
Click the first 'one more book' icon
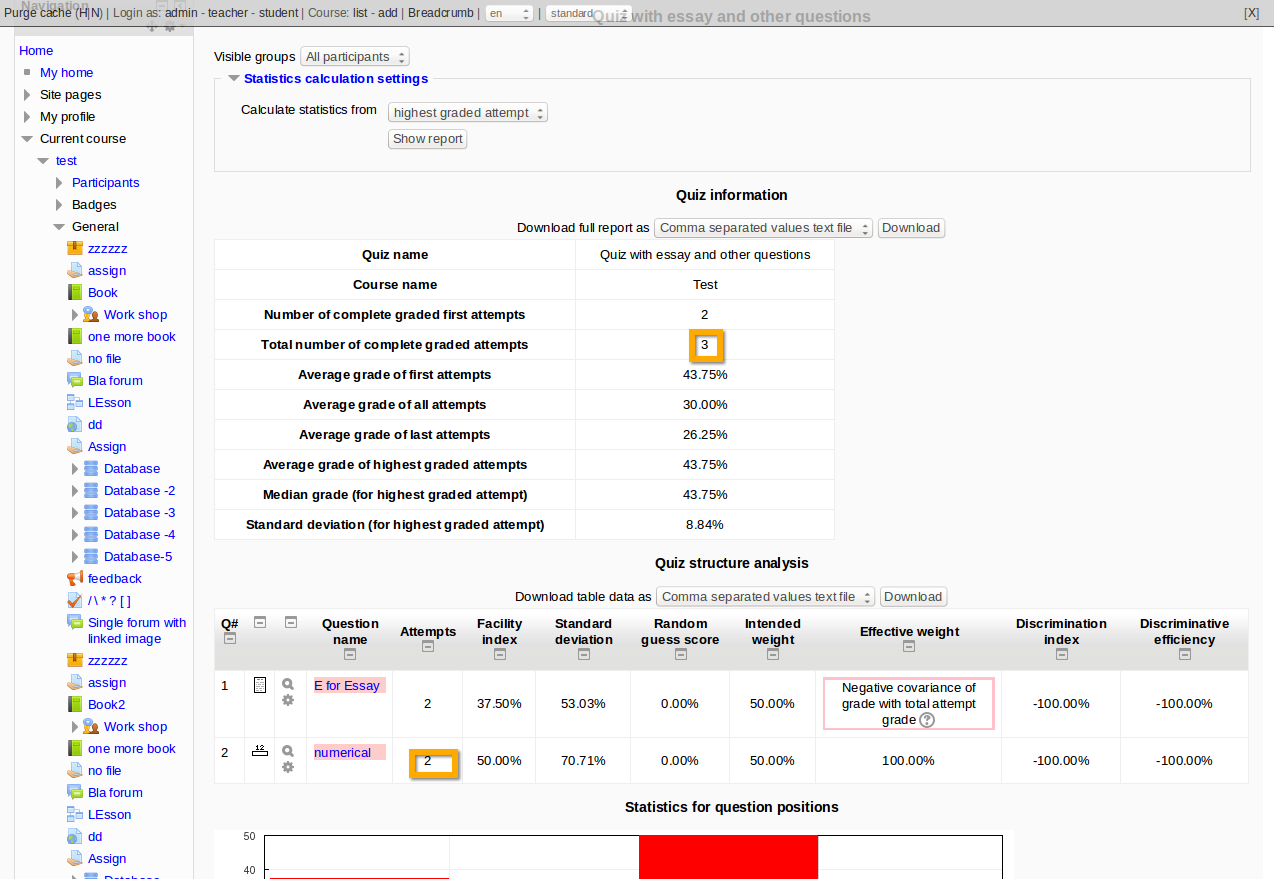[x=75, y=336]
